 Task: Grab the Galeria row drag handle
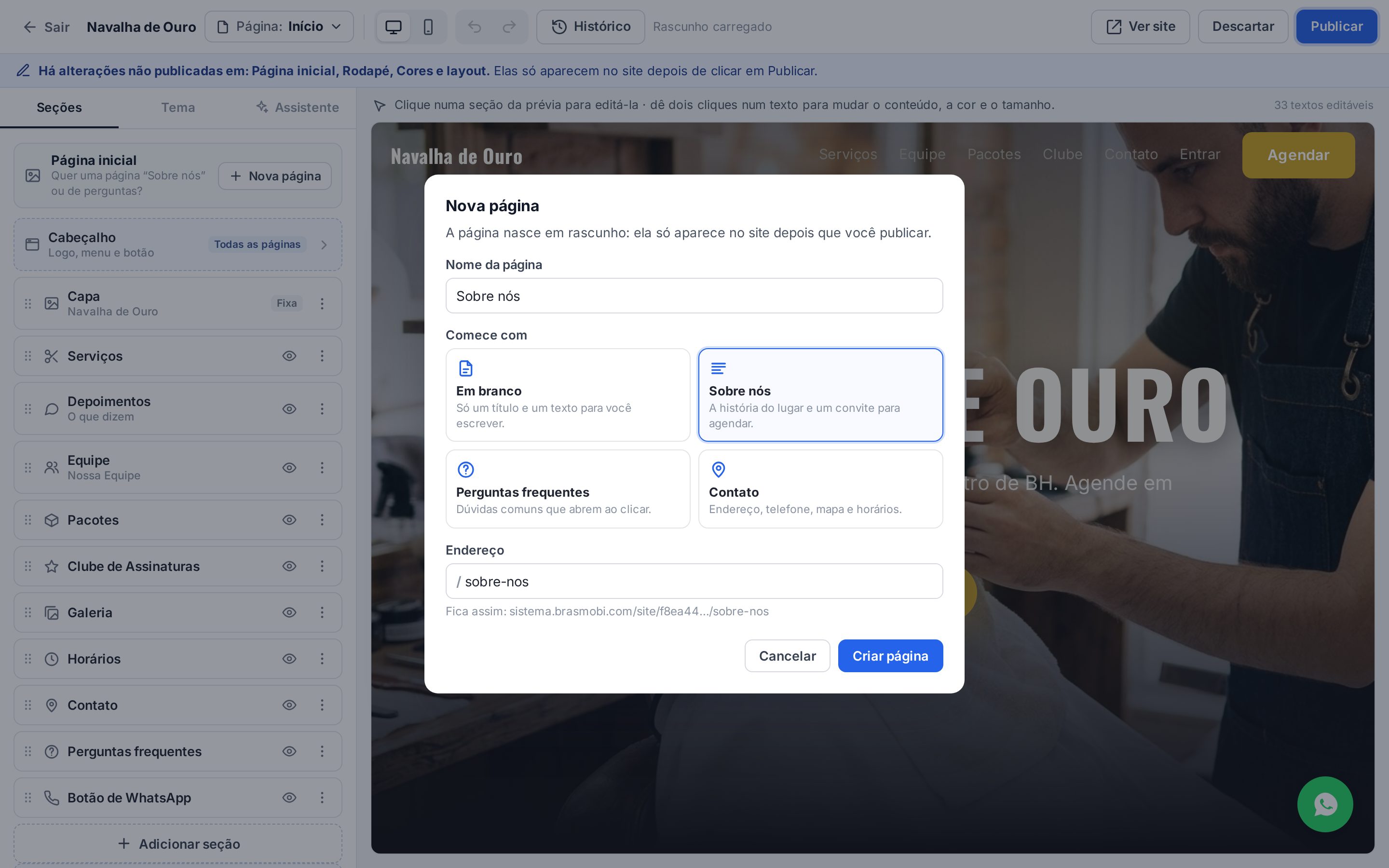[x=28, y=612]
